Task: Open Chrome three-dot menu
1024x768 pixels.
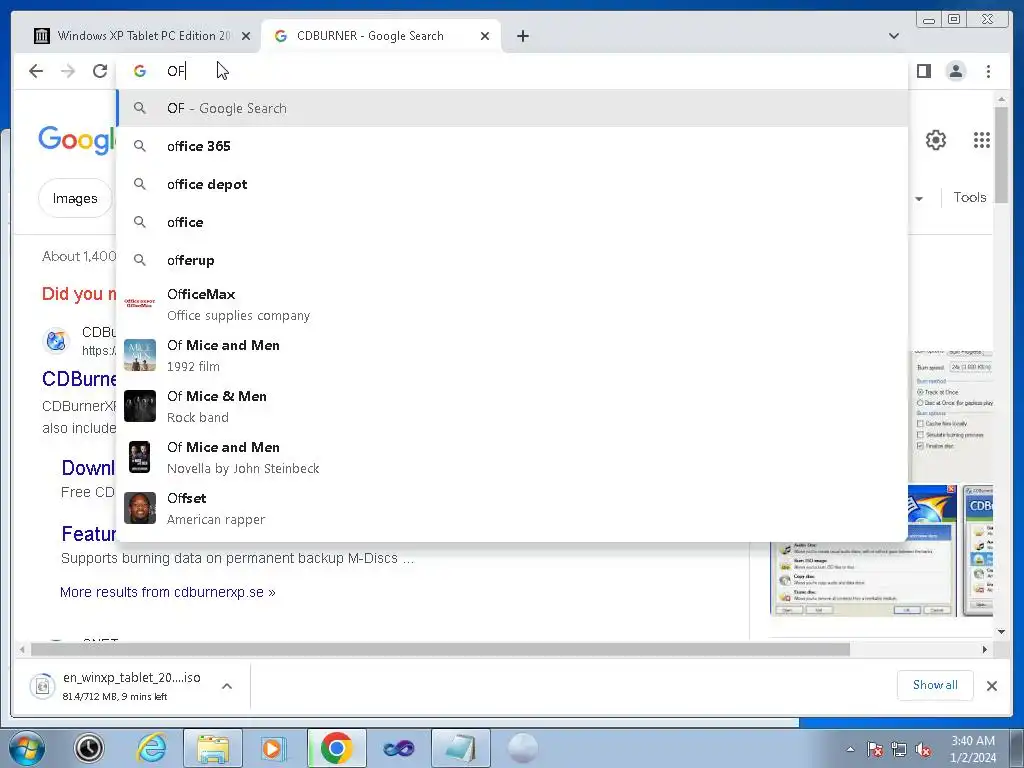Action: click(988, 71)
